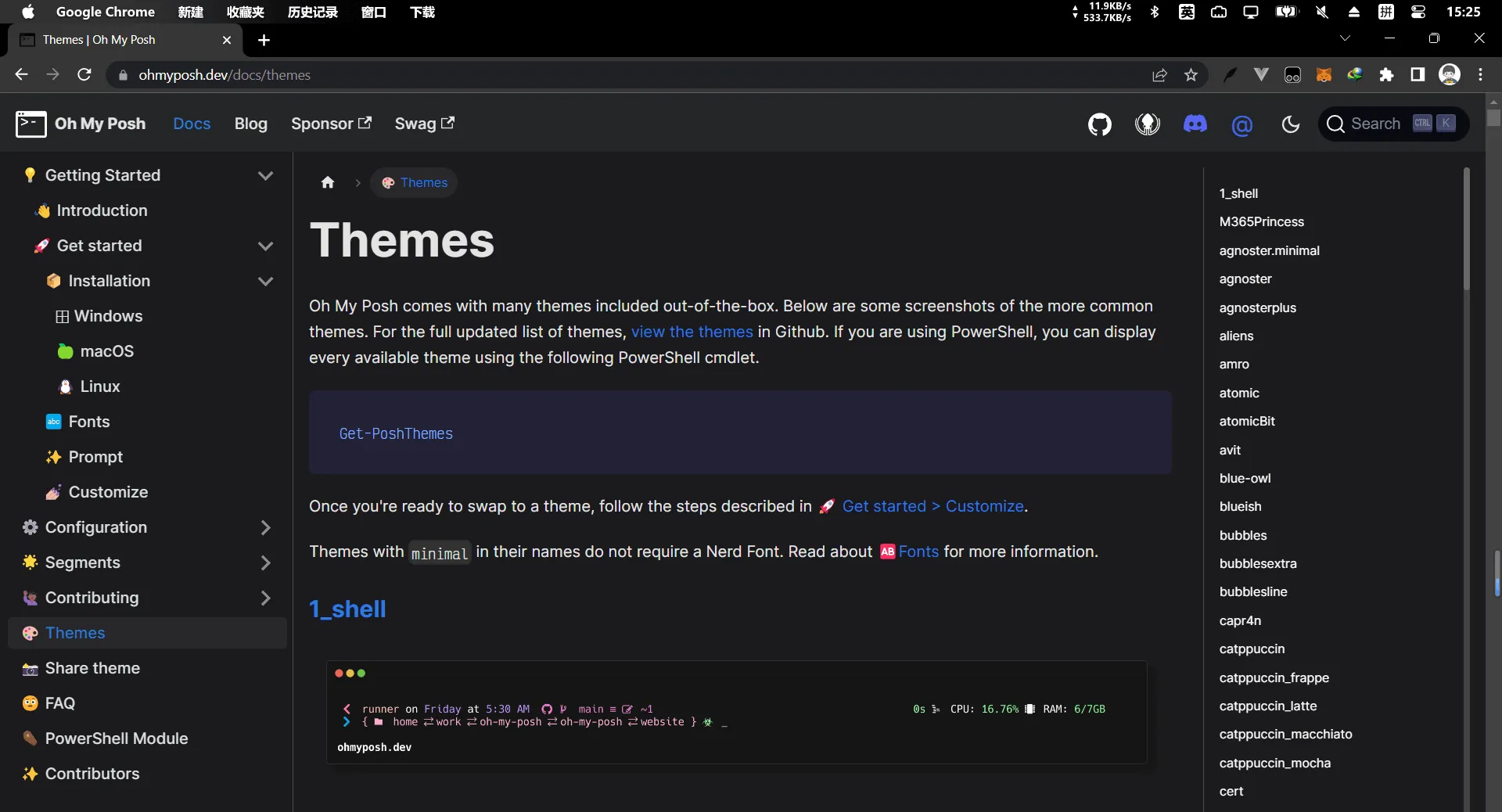The width and height of the screenshot is (1502, 812).
Task: Click the MetaMask fox extension icon
Action: pyautogui.click(x=1324, y=75)
